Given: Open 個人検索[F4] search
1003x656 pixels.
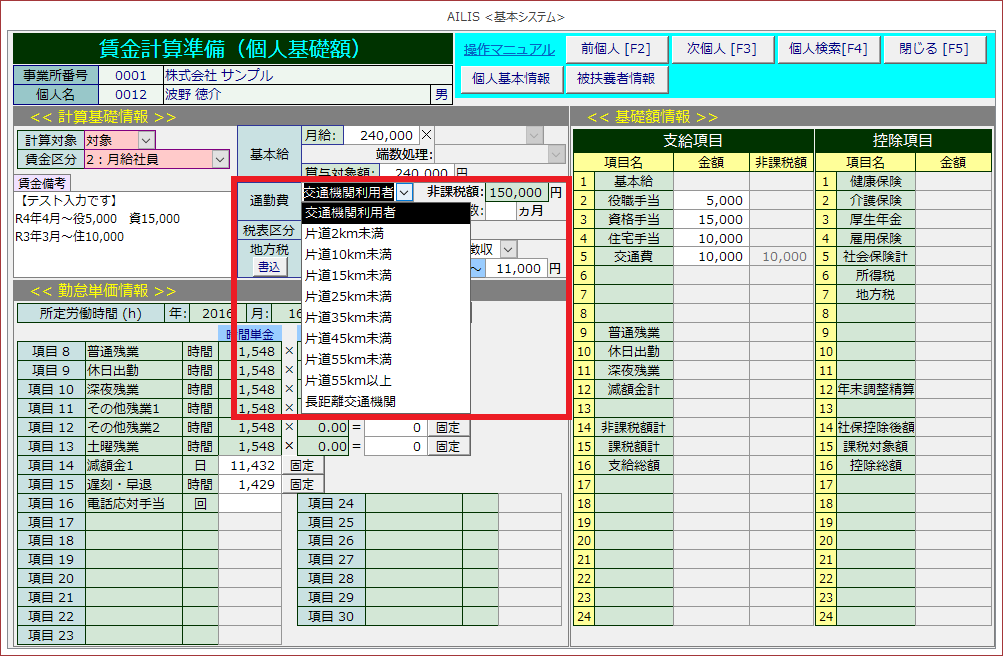Looking at the screenshot, I should [828, 49].
